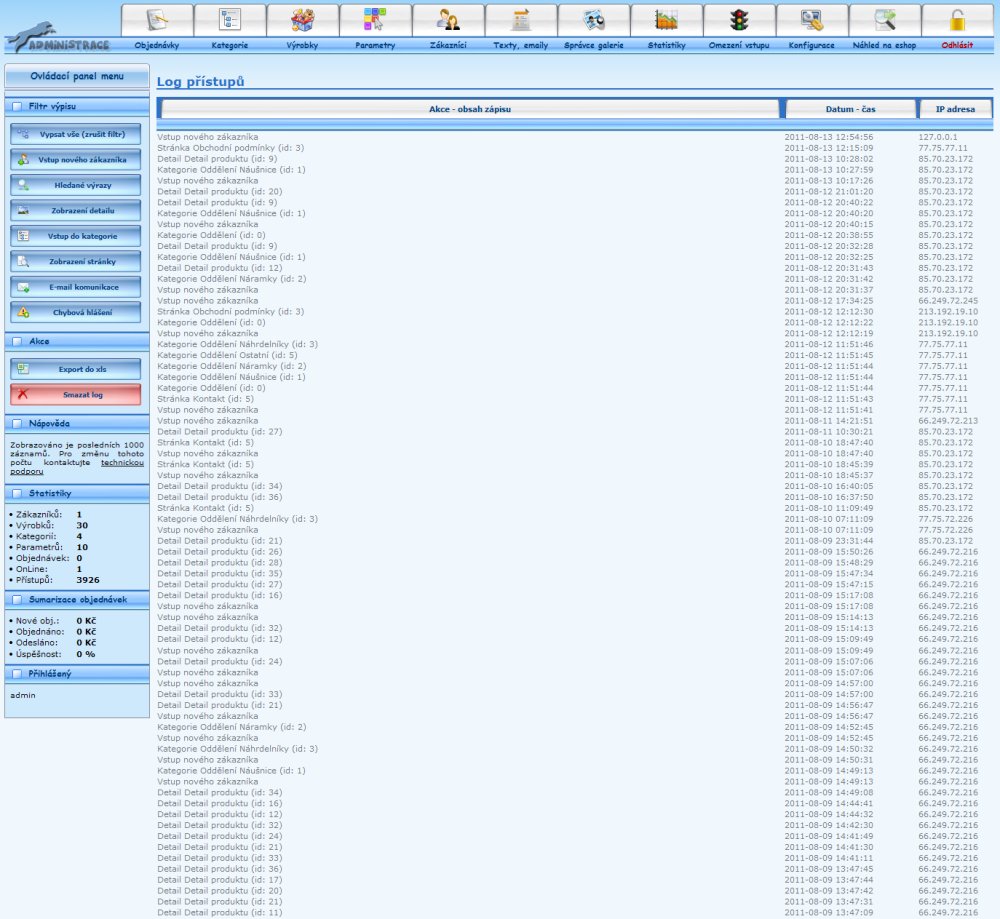Screen dimensions: 1000x919
Task: Click the Odhlásit padlock icon
Action: [958, 20]
